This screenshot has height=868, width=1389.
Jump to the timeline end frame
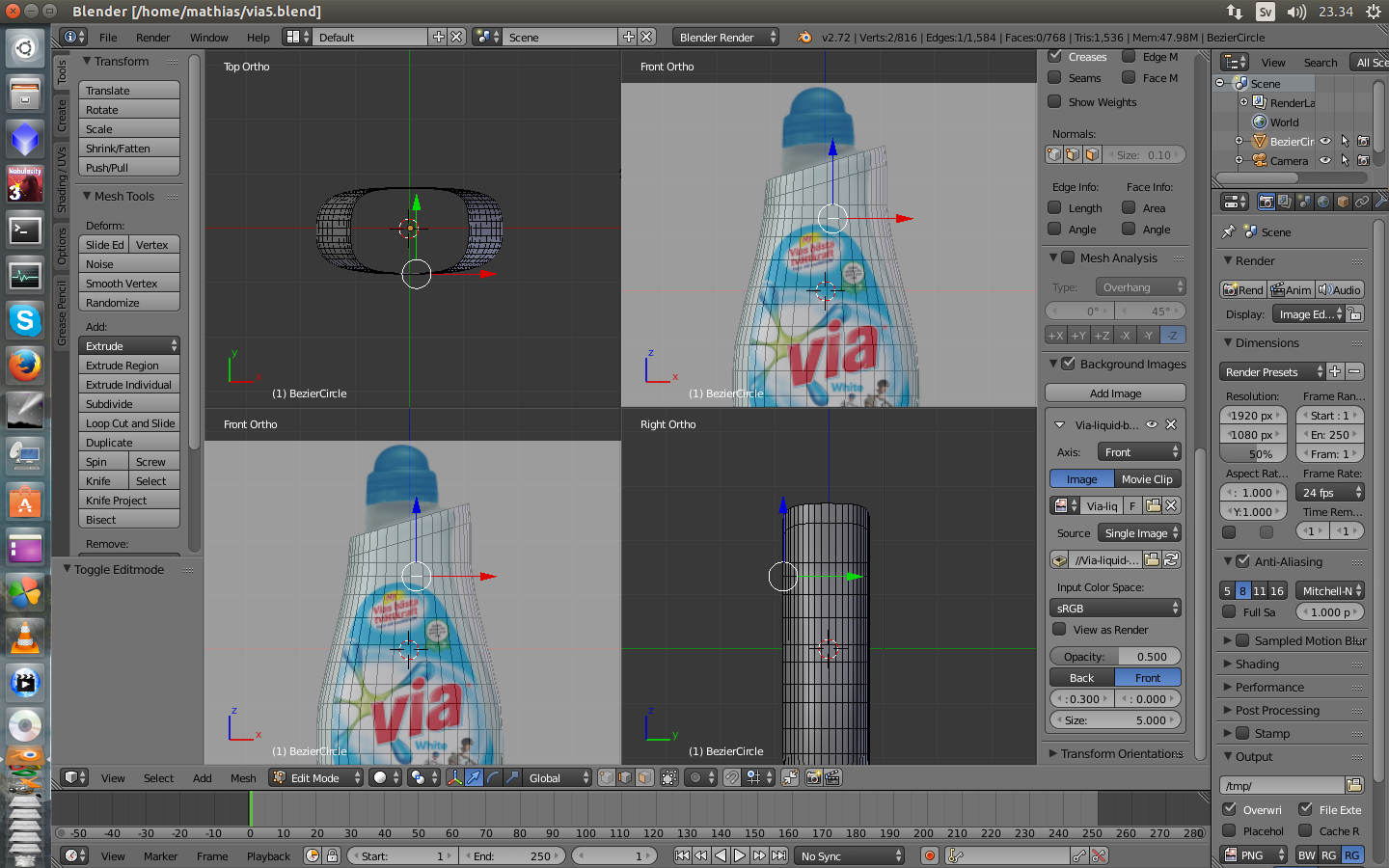(x=778, y=855)
